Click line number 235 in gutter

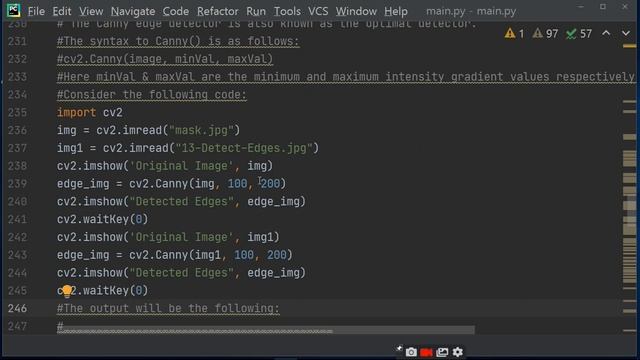[17, 113]
